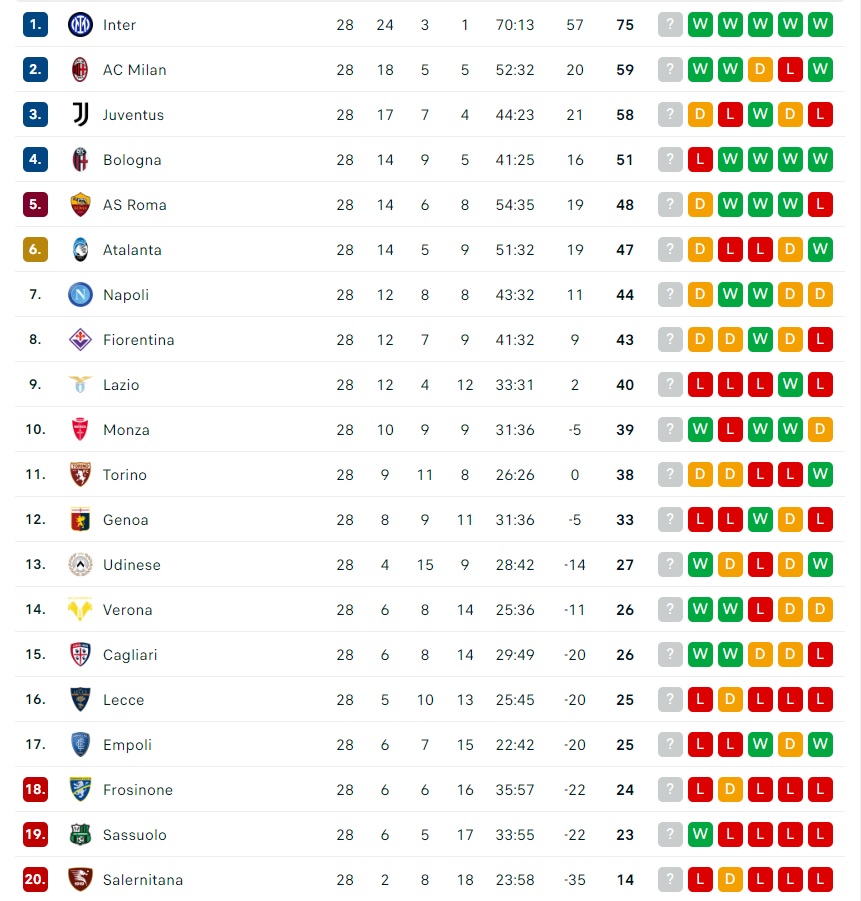Click Monza's red L form badge
The width and height of the screenshot is (861, 901).
tap(730, 429)
